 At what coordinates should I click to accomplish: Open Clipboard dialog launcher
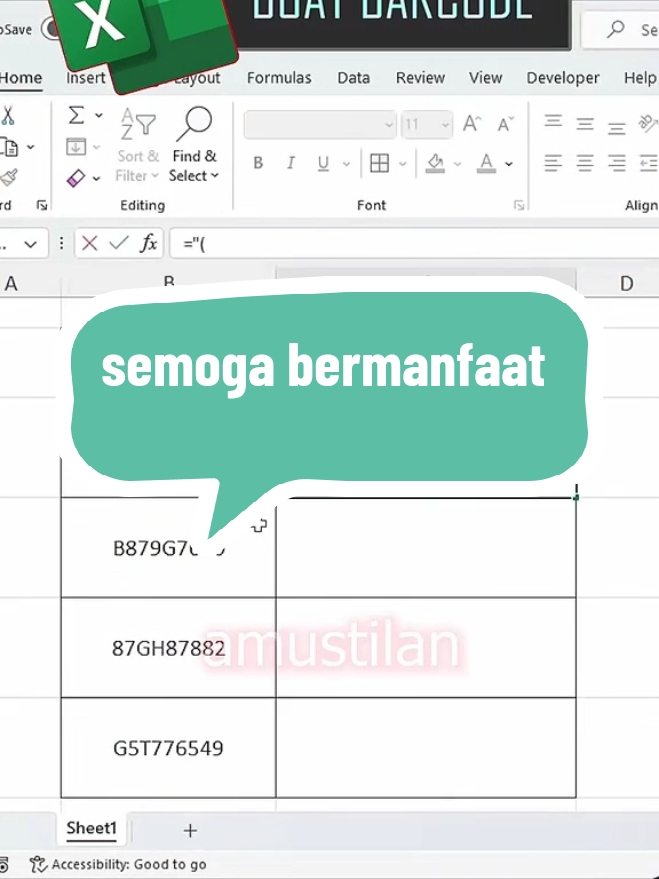(x=42, y=205)
